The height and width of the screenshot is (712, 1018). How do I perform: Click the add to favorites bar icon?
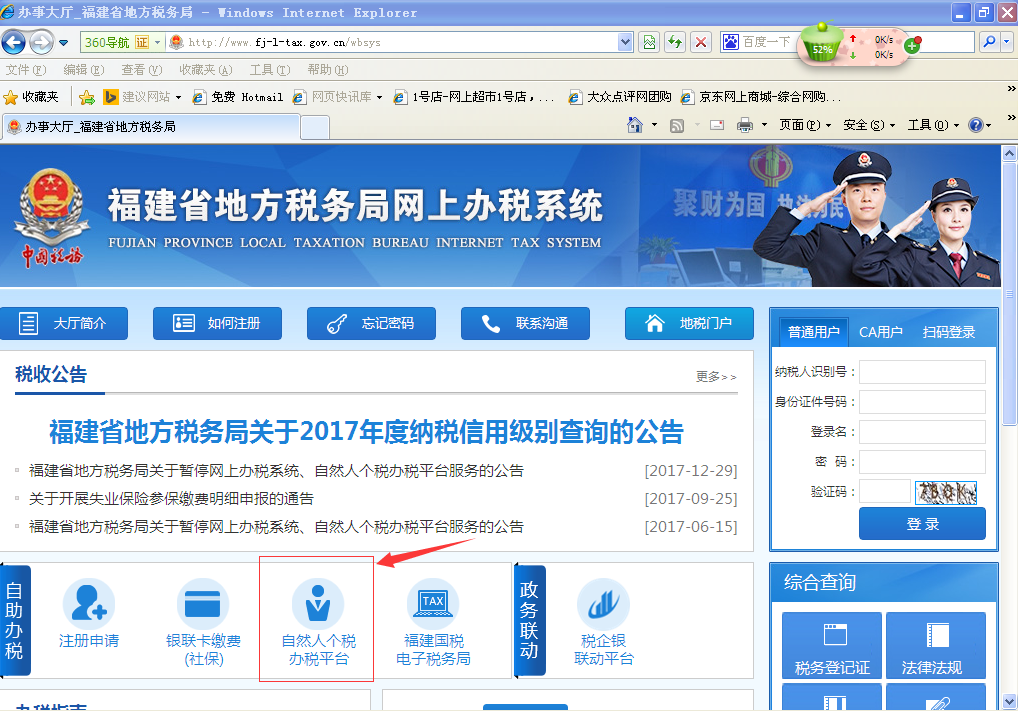[x=86, y=97]
